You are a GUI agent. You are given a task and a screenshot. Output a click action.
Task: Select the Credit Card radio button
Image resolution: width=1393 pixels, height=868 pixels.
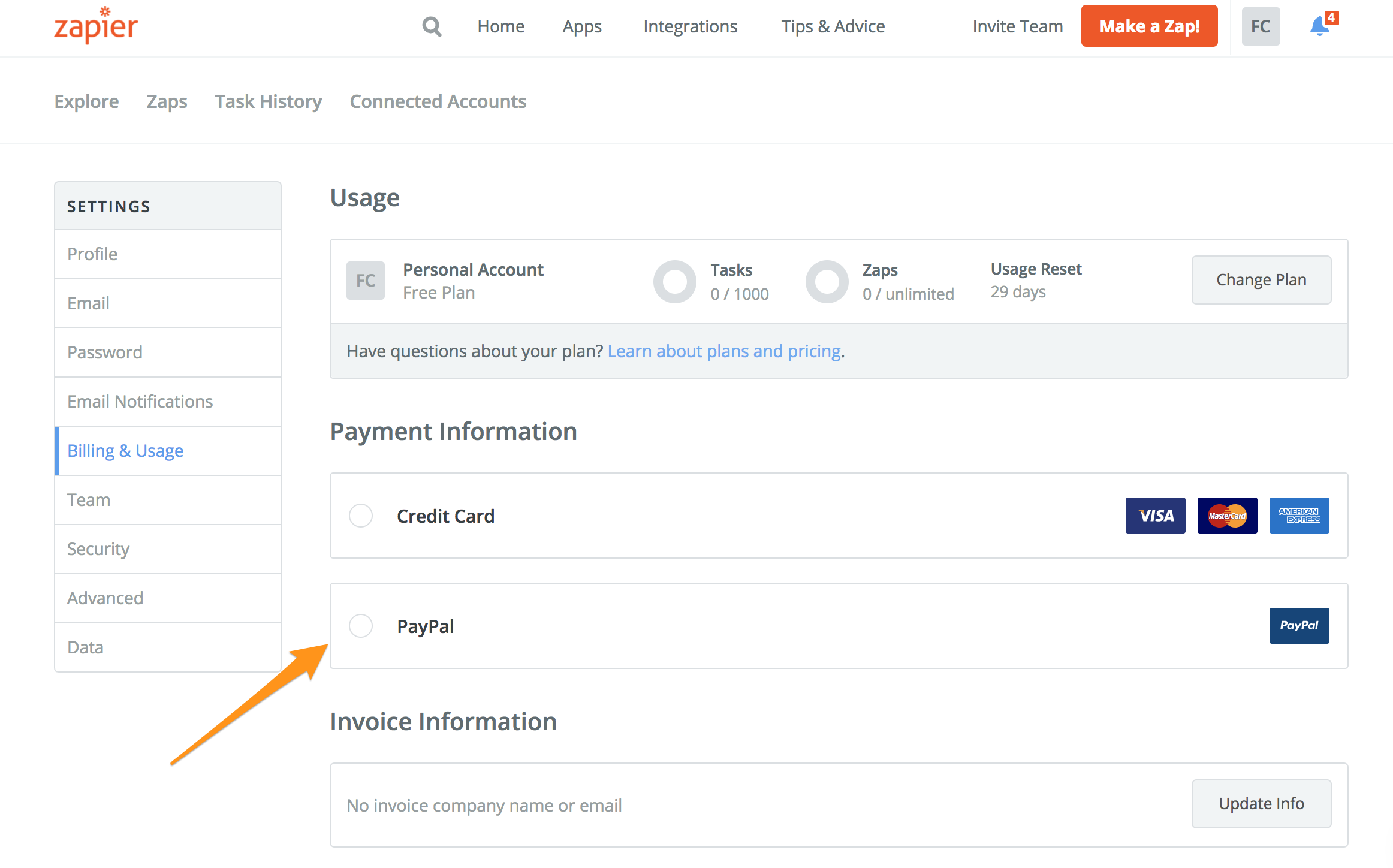coord(362,516)
